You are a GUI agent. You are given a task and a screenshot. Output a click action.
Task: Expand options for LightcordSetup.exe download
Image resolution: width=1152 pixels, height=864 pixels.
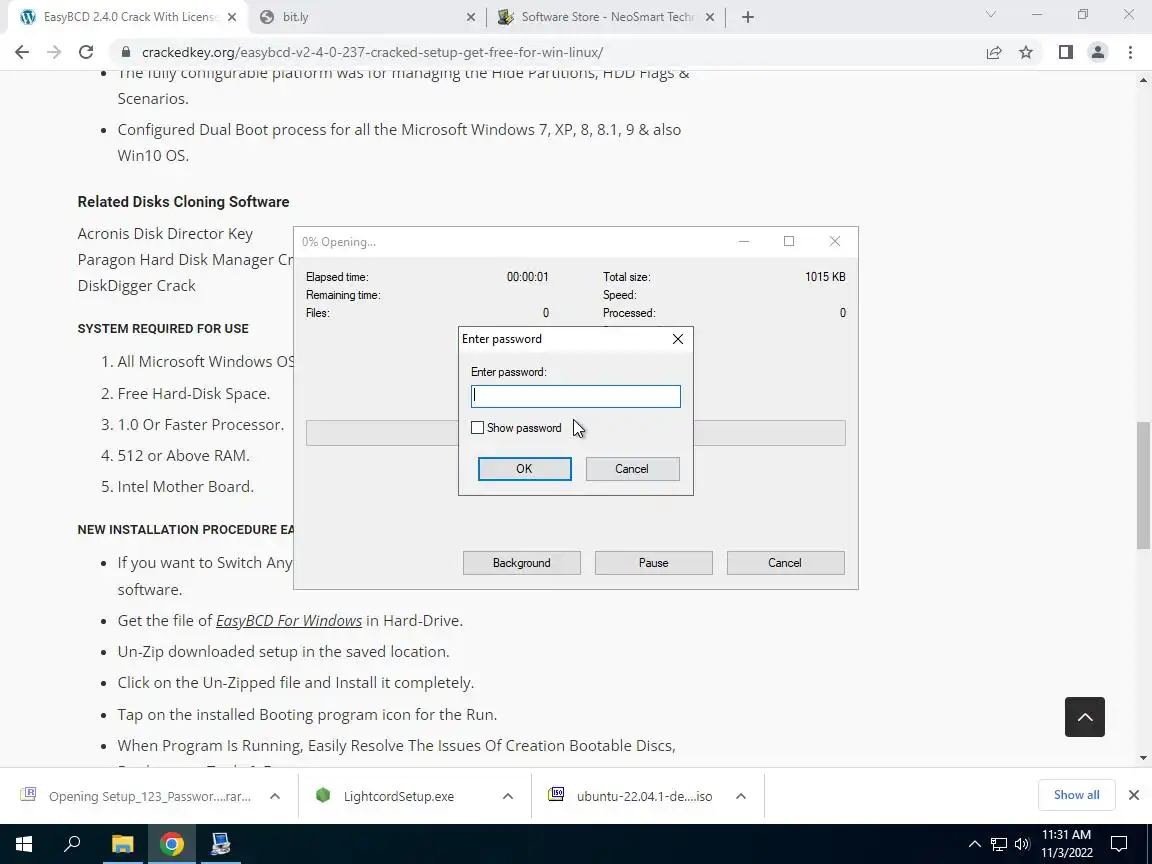click(508, 796)
